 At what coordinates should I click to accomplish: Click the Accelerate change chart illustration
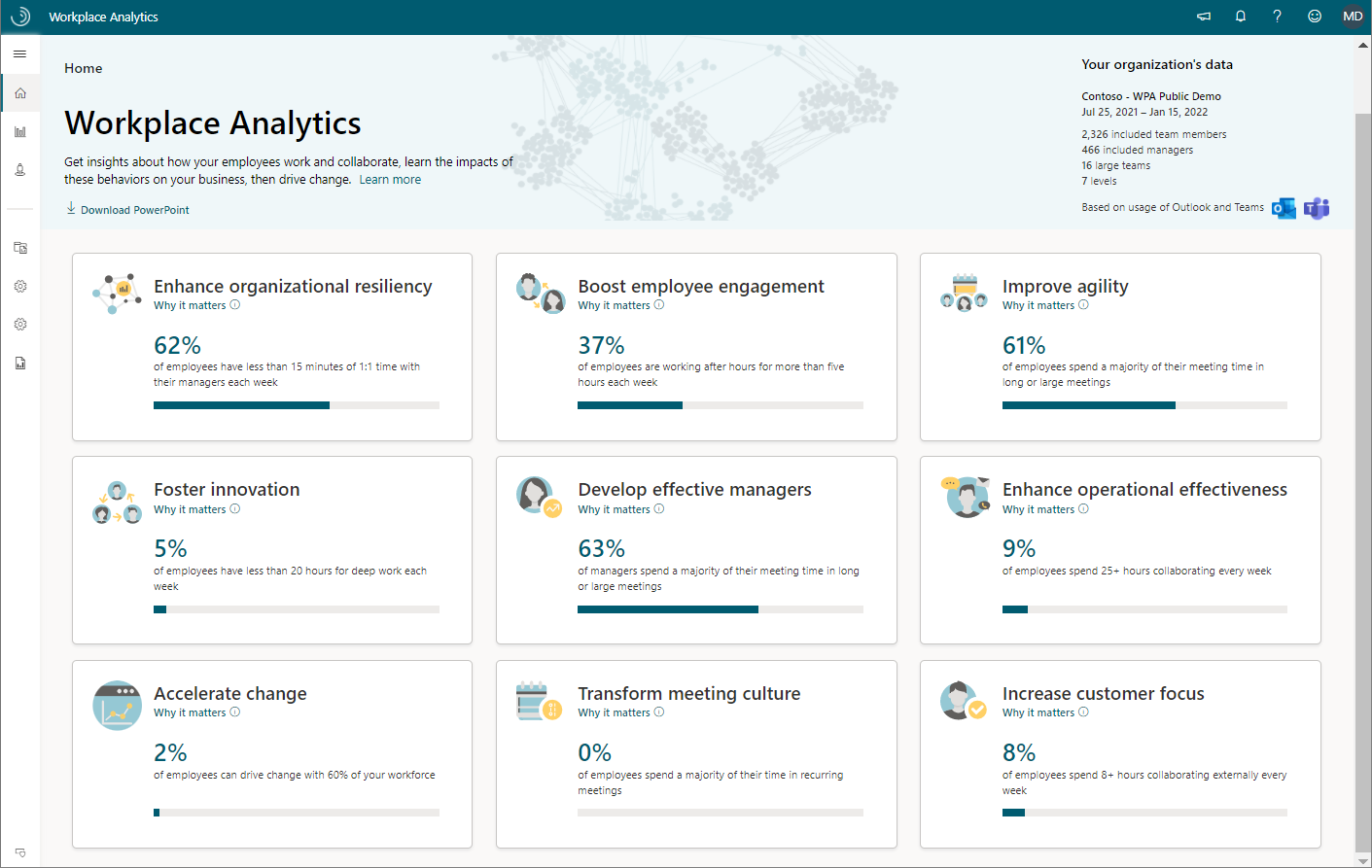click(117, 705)
